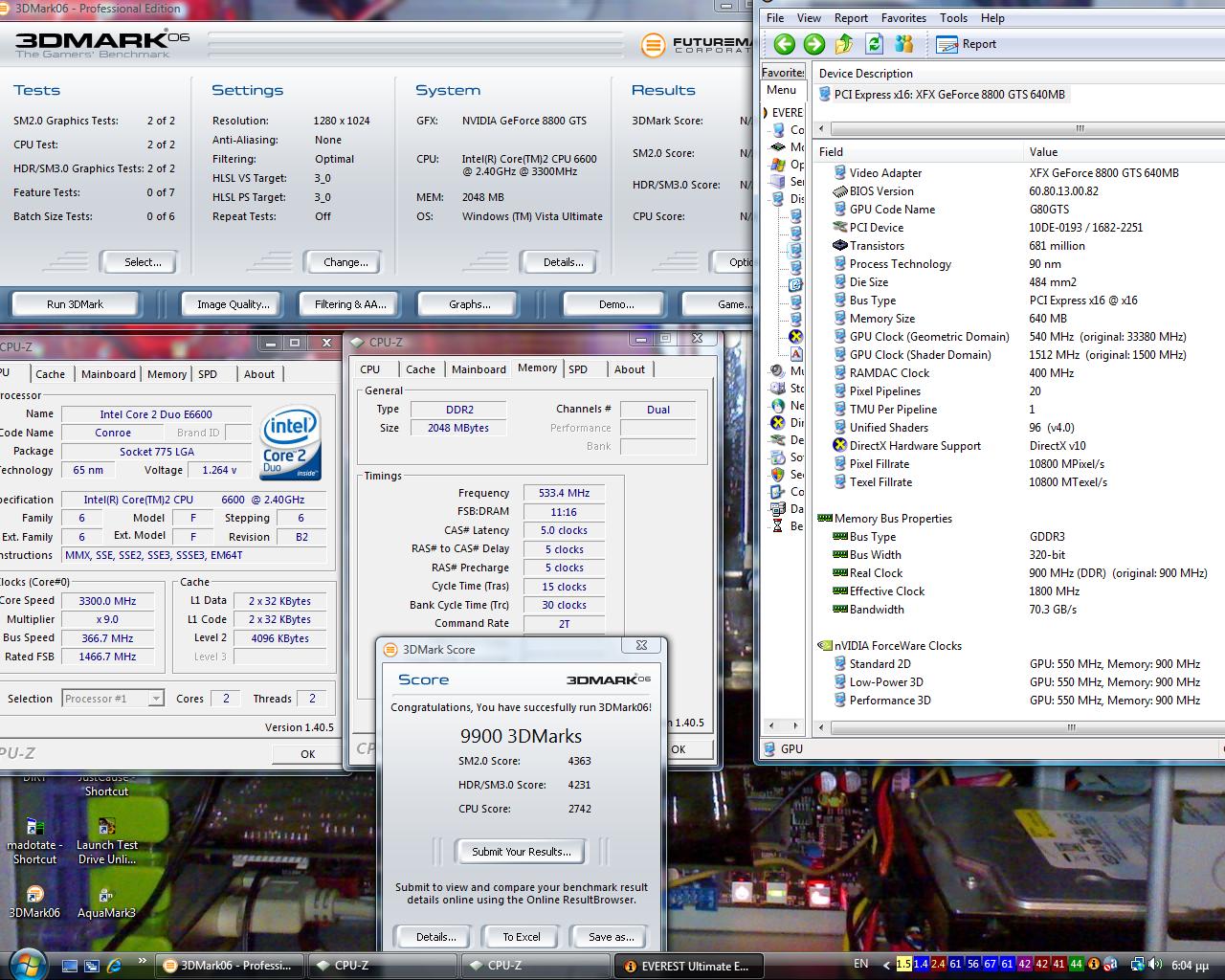Screen dimensions: 1225x980
Task: Click Details in 3DMark Score dialog
Action: click(x=435, y=937)
